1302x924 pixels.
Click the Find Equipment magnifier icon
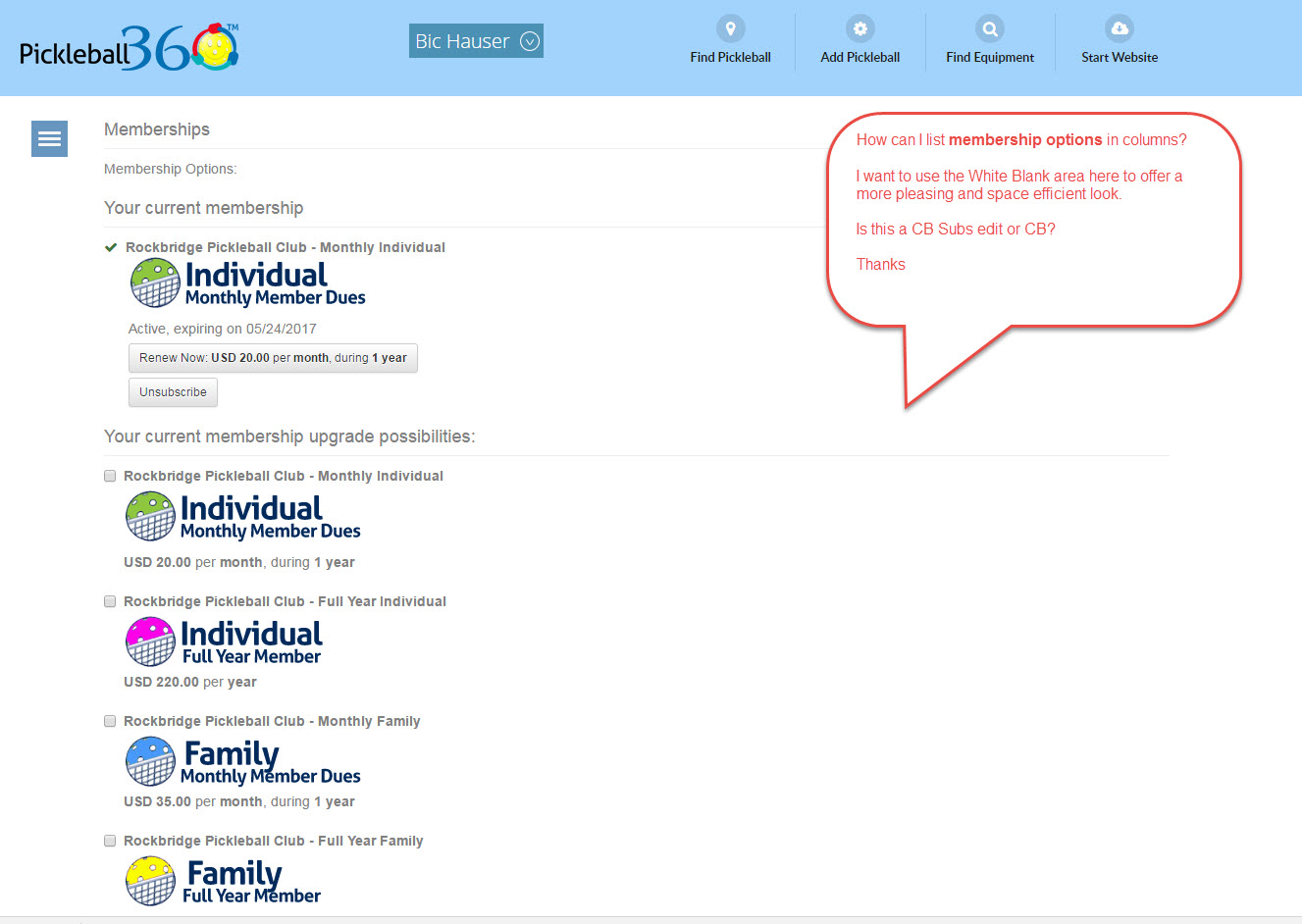pos(990,28)
